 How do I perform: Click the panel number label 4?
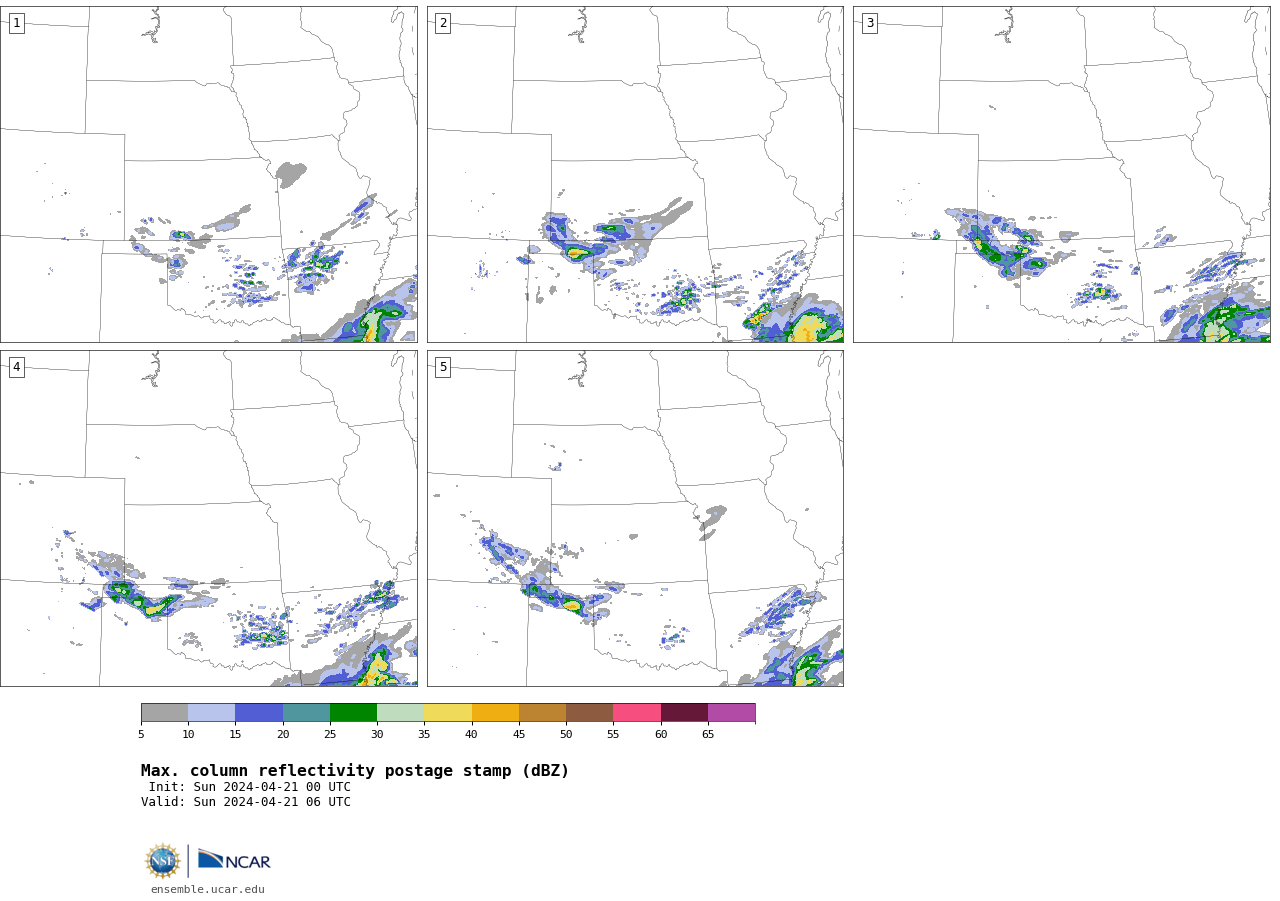click(16, 367)
